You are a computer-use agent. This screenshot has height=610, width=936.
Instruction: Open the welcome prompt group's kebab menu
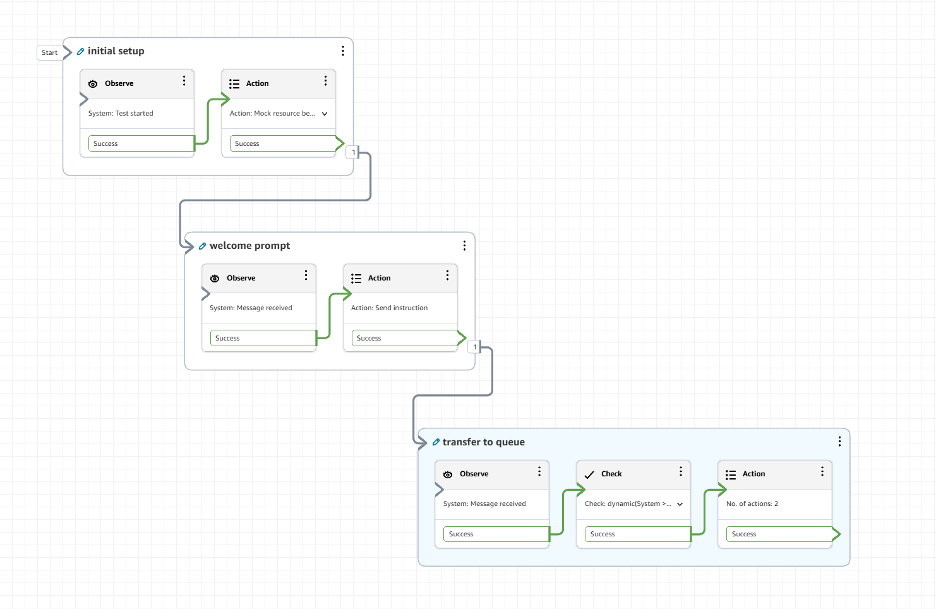click(x=464, y=246)
